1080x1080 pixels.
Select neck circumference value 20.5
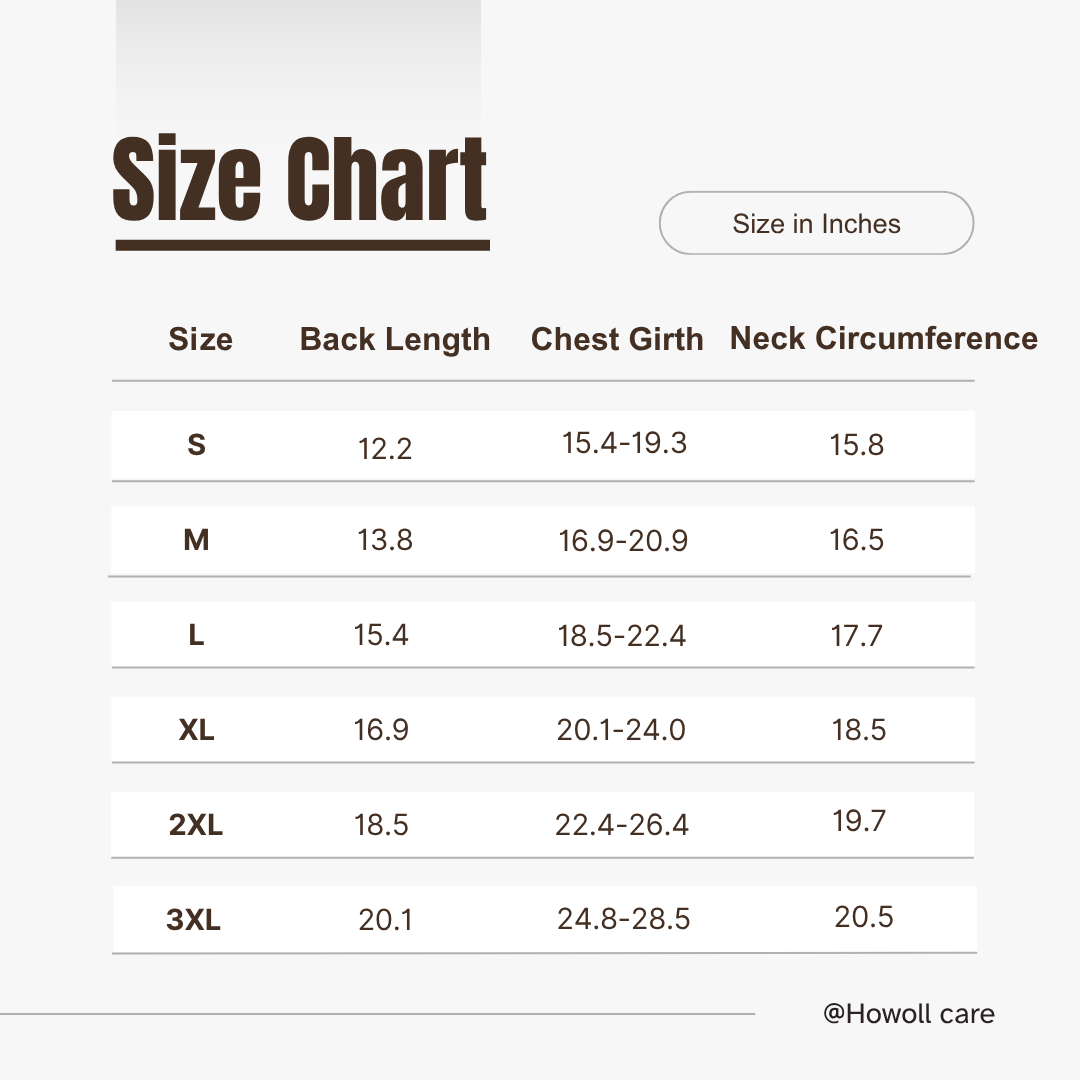(864, 917)
